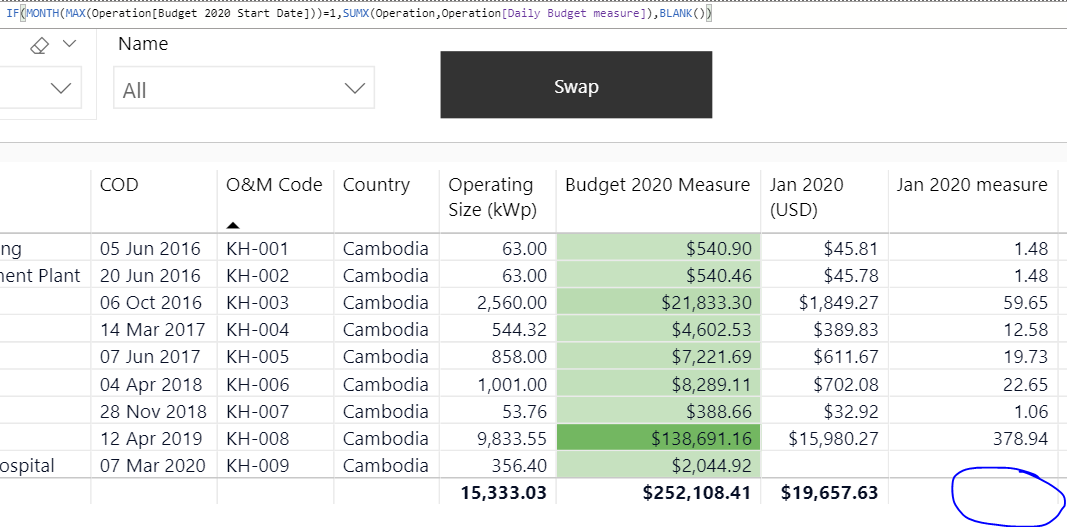Screen dimensions: 1067x527
Task: Click the 07 Jun 2017 date cell
Action: point(150,357)
